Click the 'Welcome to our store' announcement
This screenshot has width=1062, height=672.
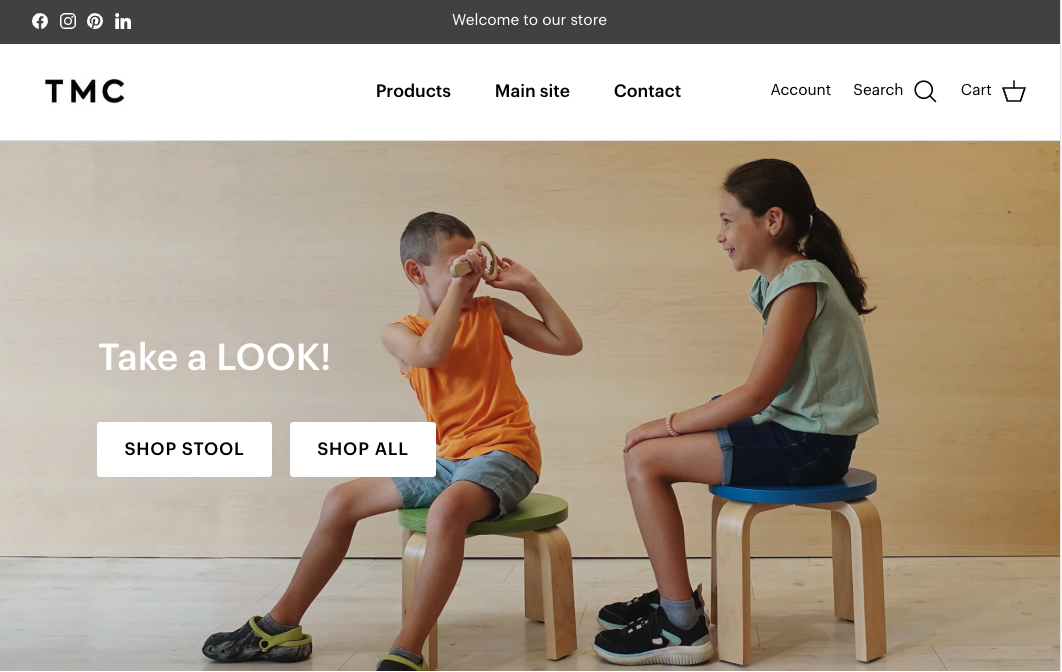tap(530, 20)
